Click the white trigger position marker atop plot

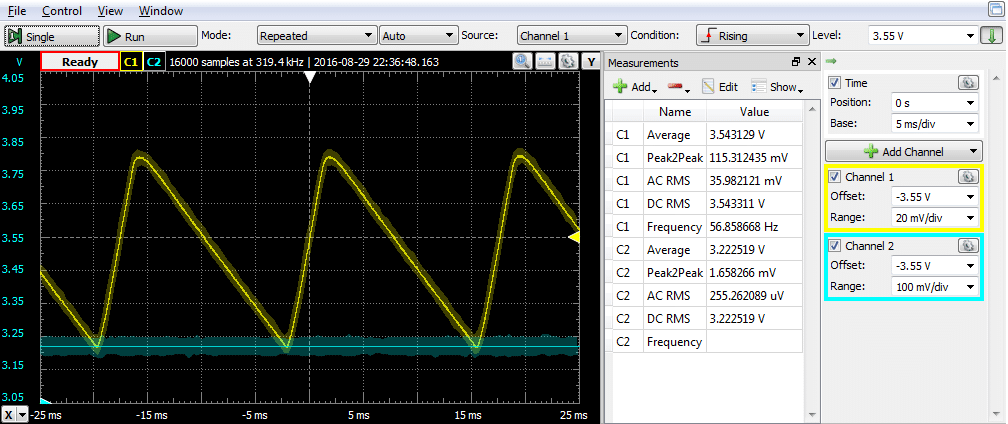pos(310,78)
